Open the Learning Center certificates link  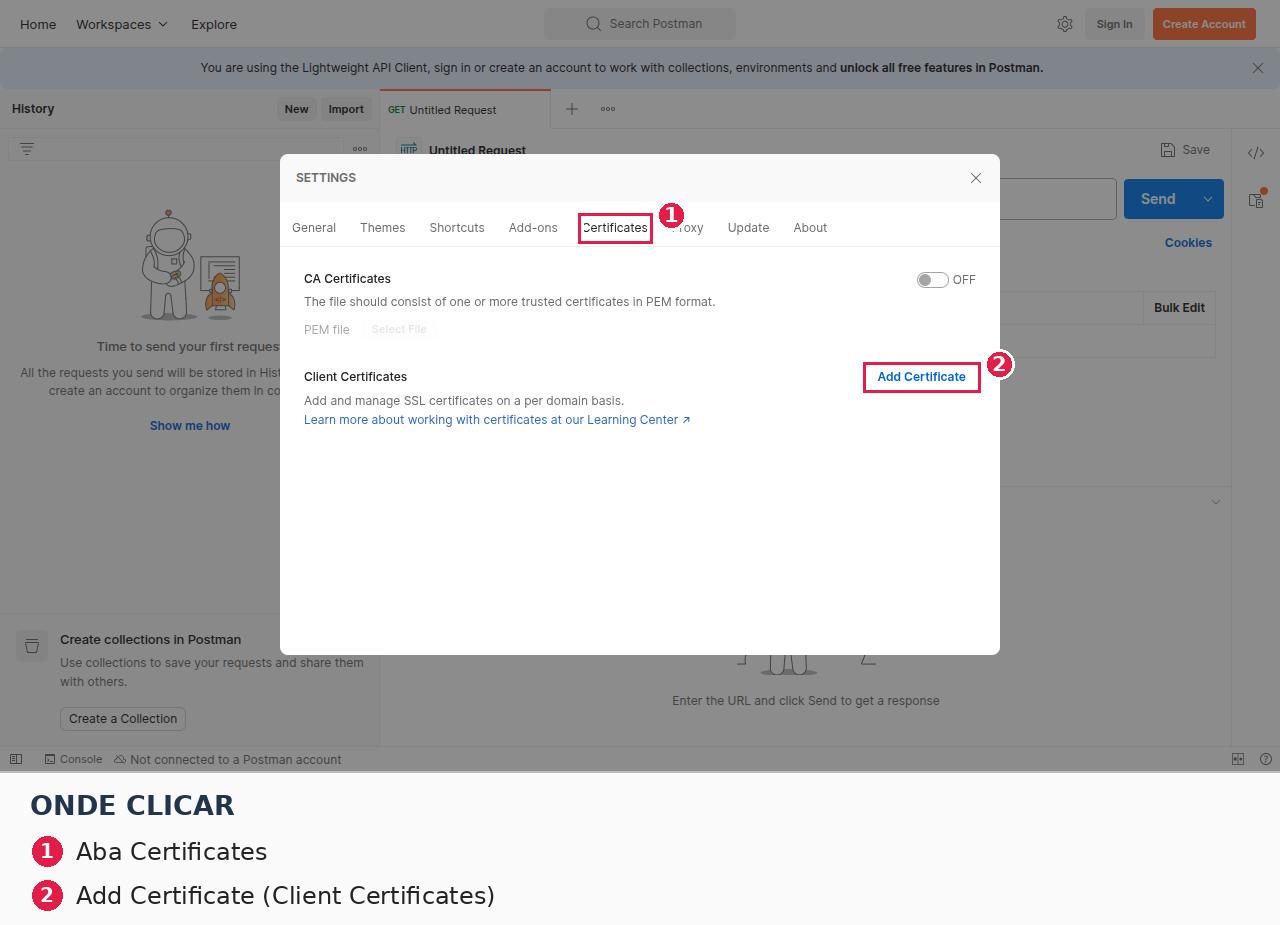point(497,420)
